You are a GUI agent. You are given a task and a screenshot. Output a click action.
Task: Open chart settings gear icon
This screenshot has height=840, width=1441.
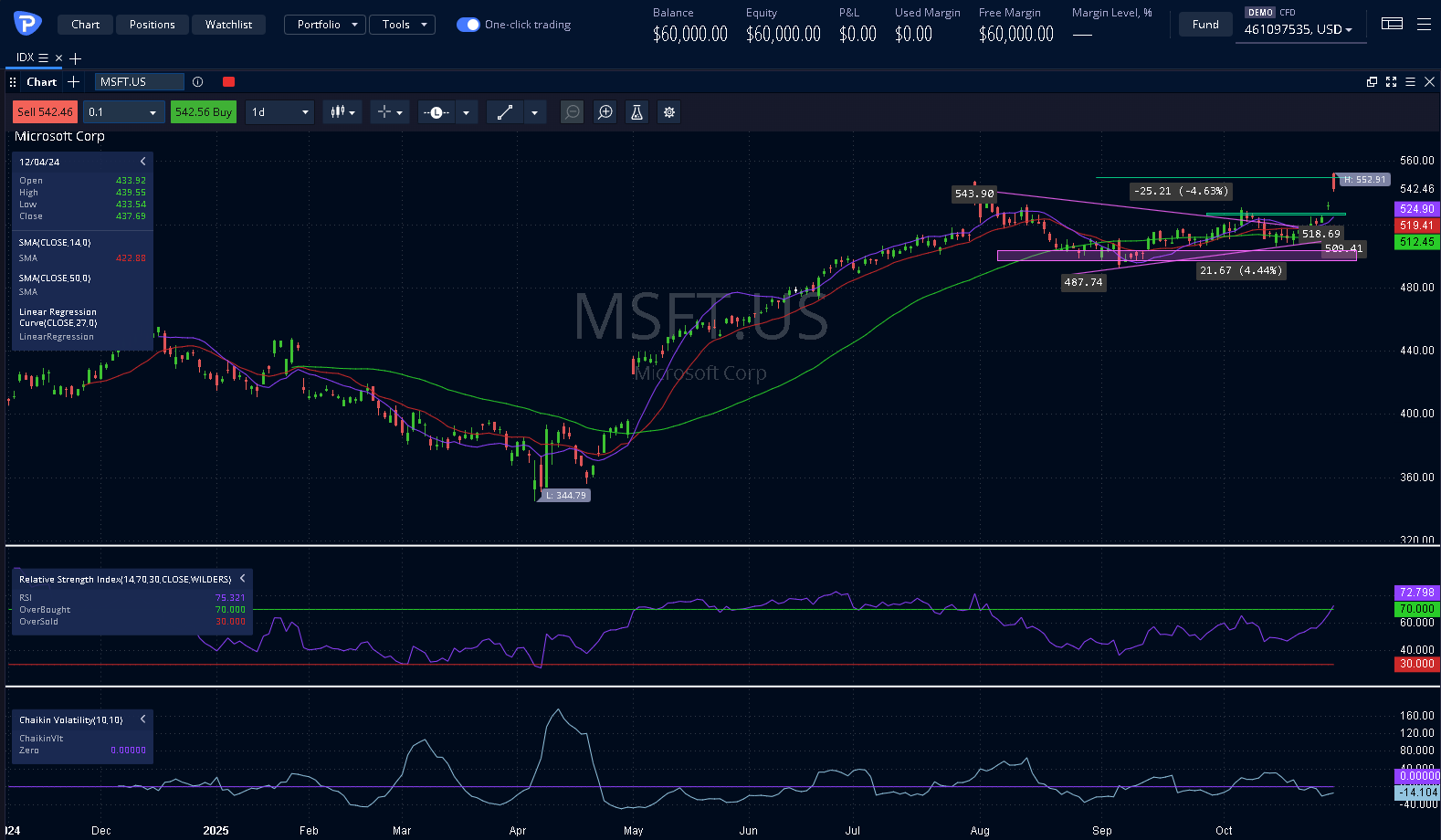tap(669, 112)
